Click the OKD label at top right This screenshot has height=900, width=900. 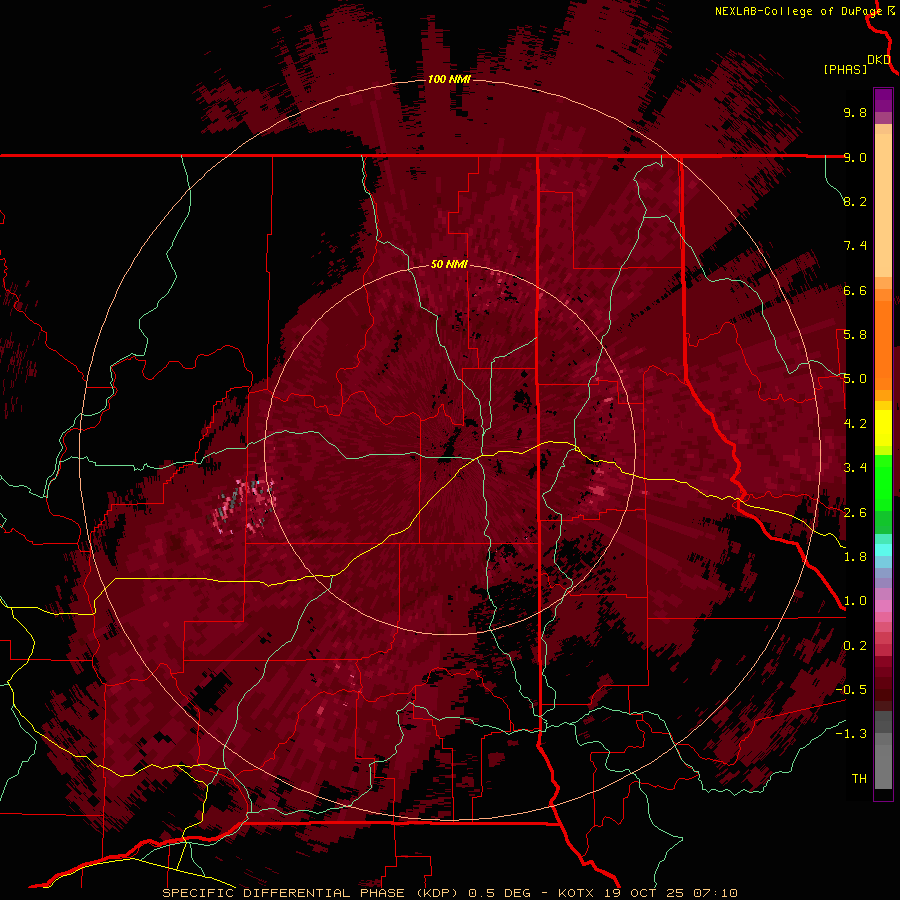pyautogui.click(x=879, y=60)
